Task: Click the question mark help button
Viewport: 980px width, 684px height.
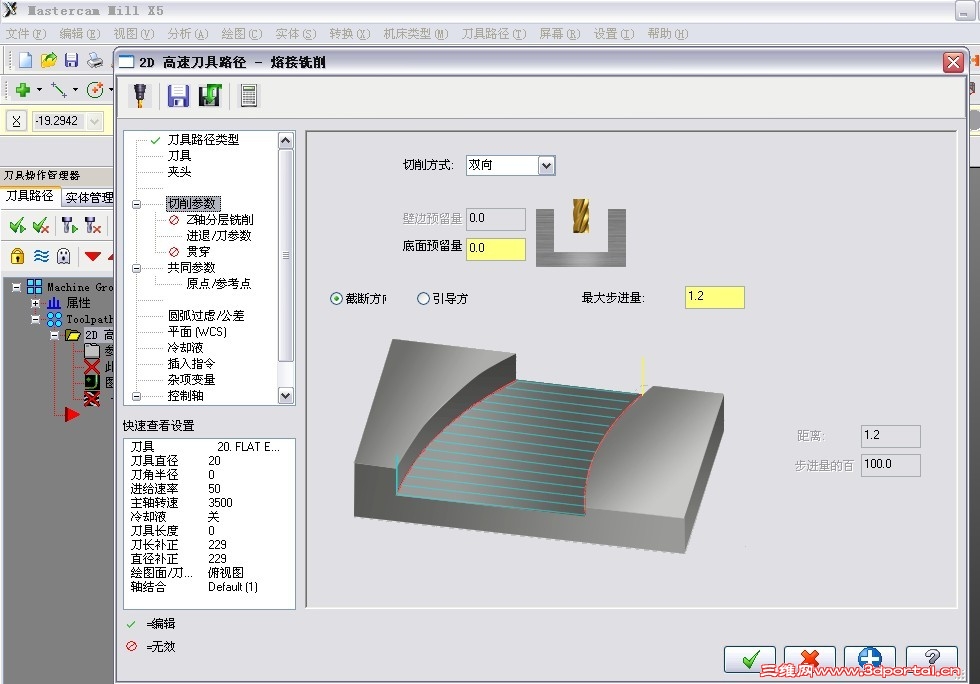Action: (931, 660)
